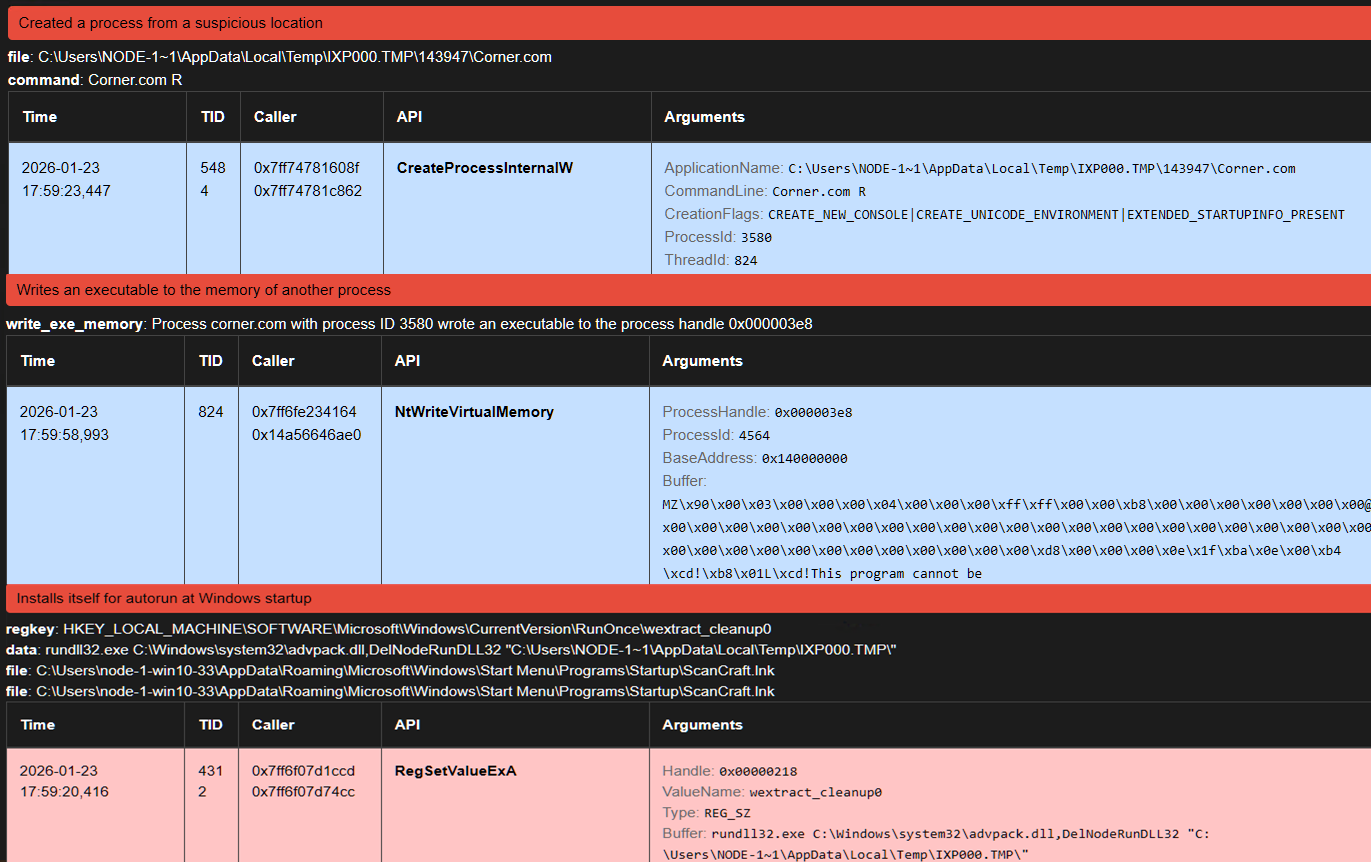
Task: Click the CreateProcessInternalW API name
Action: [484, 168]
